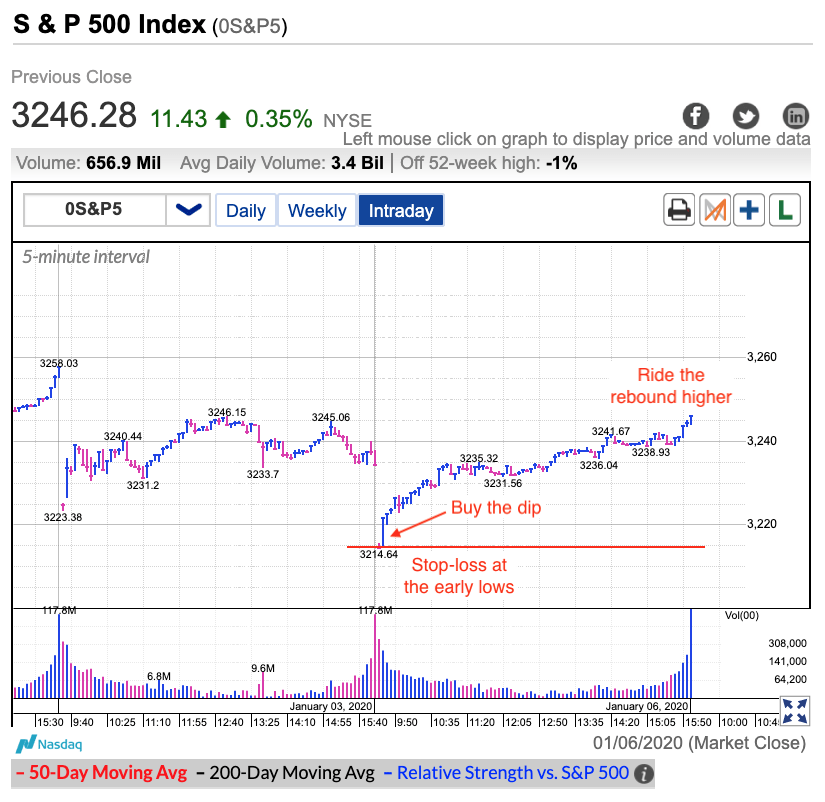Click the 64,200 volume axis label
This screenshot has width=825, height=802.
(790, 679)
